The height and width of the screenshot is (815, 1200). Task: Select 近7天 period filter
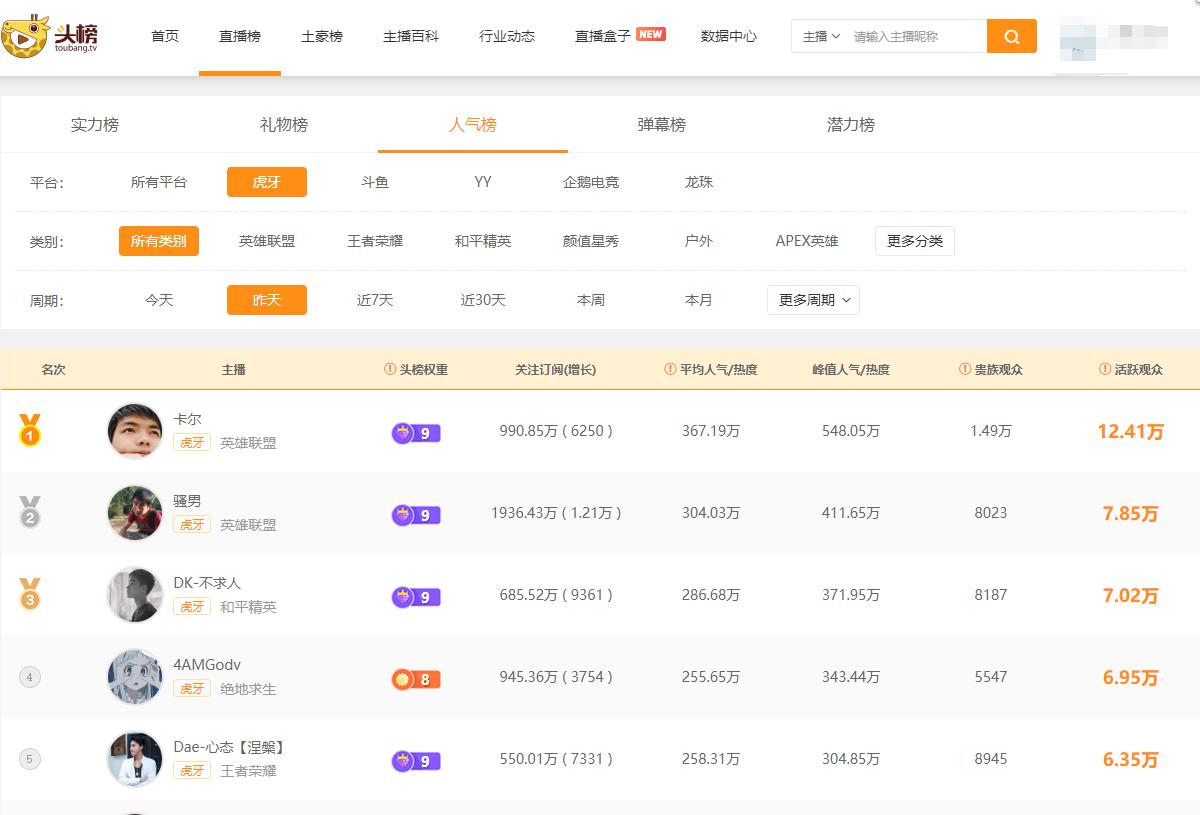pos(375,300)
